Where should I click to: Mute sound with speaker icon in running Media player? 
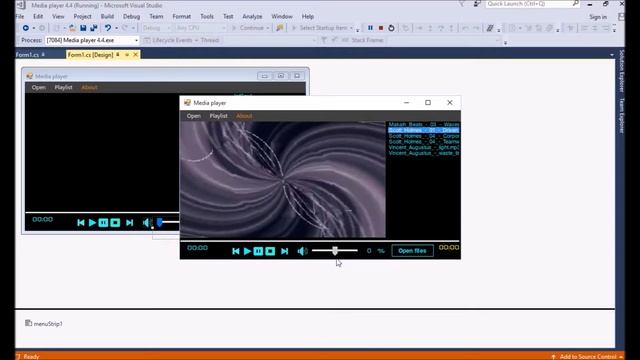coord(302,251)
